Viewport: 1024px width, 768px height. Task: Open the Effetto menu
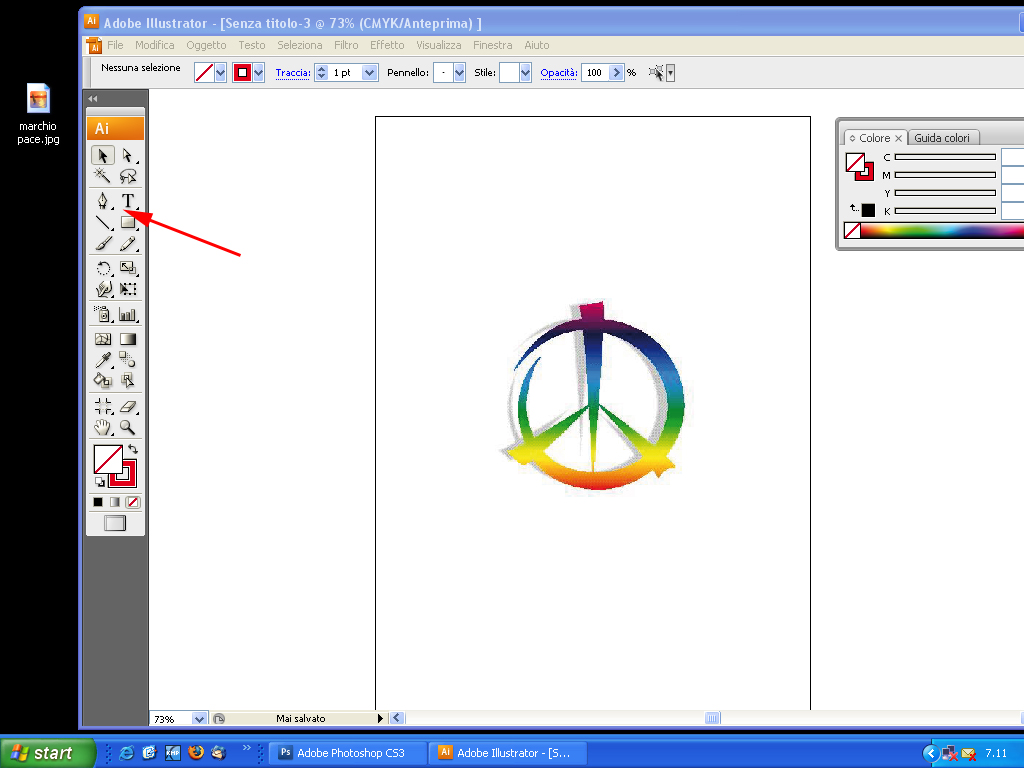387,45
